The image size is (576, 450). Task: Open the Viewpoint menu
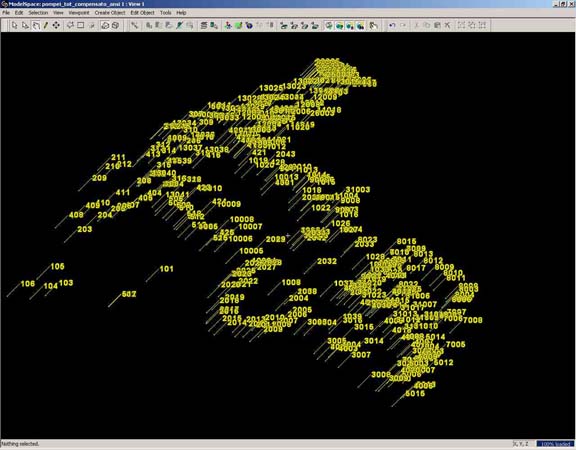click(x=79, y=12)
